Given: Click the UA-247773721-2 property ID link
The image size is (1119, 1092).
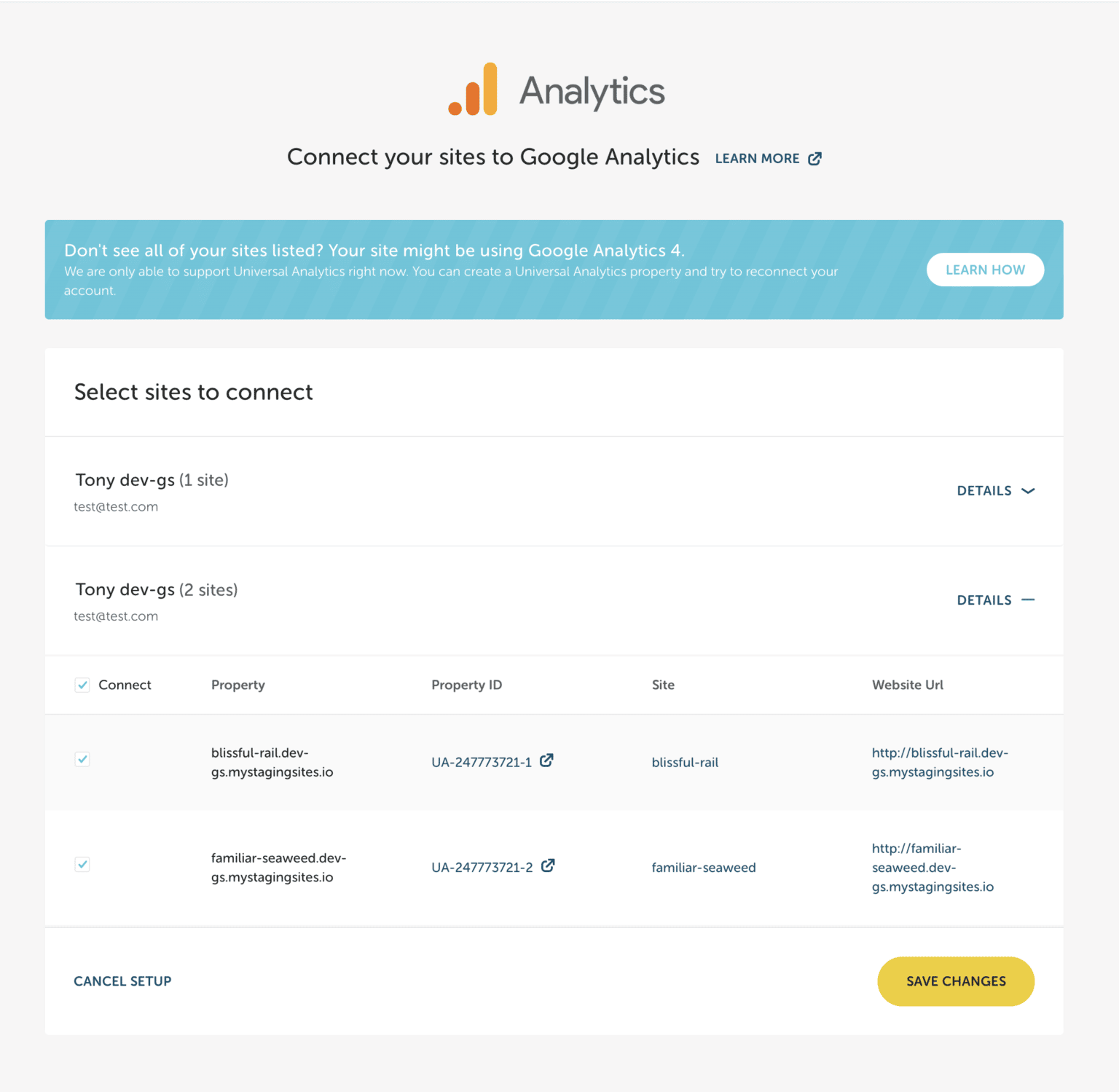Looking at the screenshot, I should [x=482, y=867].
